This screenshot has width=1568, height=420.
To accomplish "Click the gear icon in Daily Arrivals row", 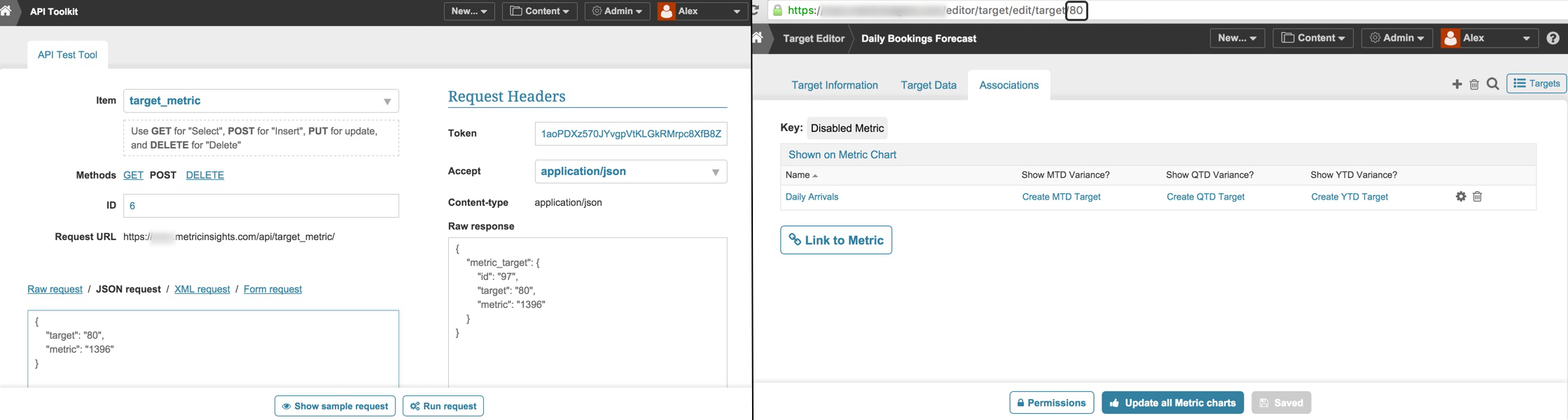I will point(1461,197).
